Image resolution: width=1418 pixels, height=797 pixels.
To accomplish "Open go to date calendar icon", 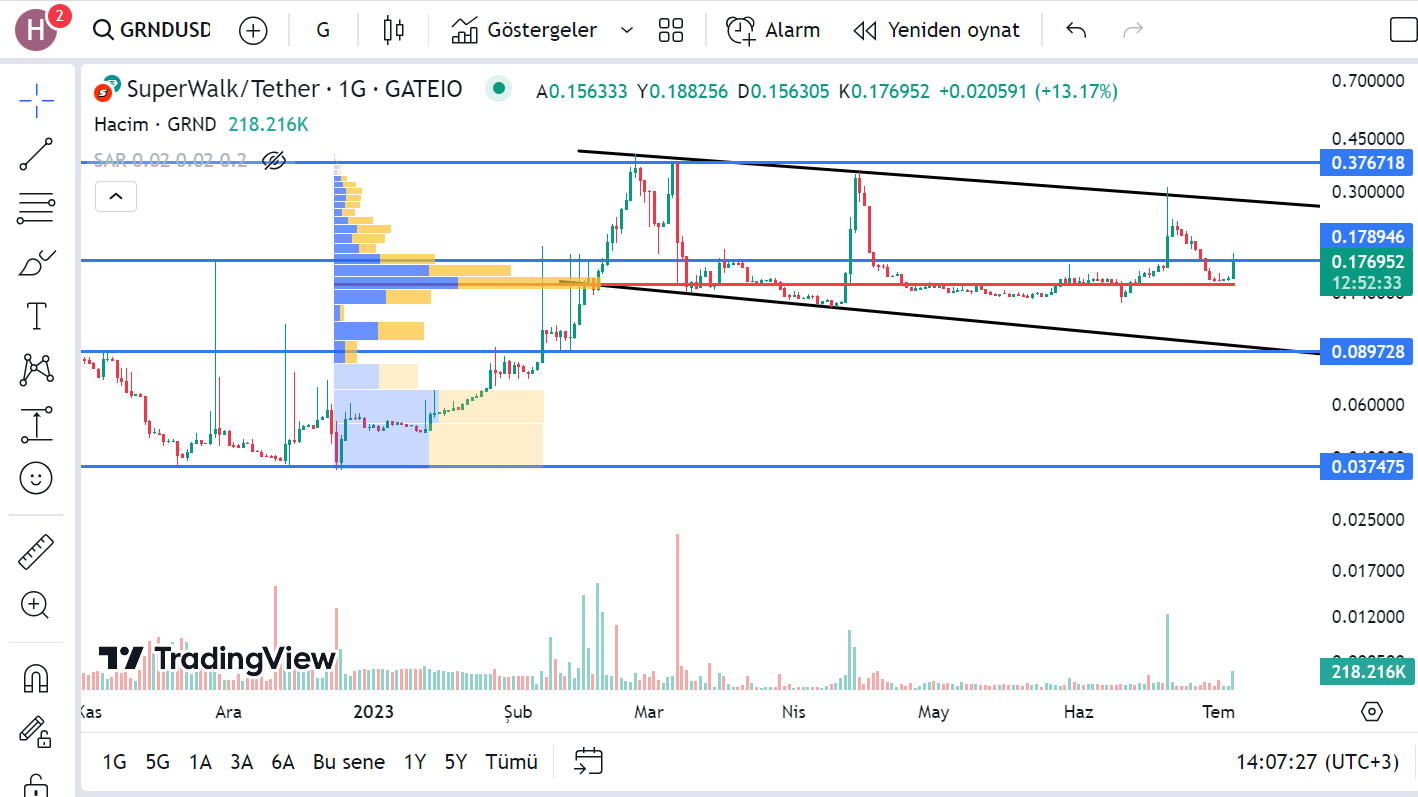I will pos(588,761).
